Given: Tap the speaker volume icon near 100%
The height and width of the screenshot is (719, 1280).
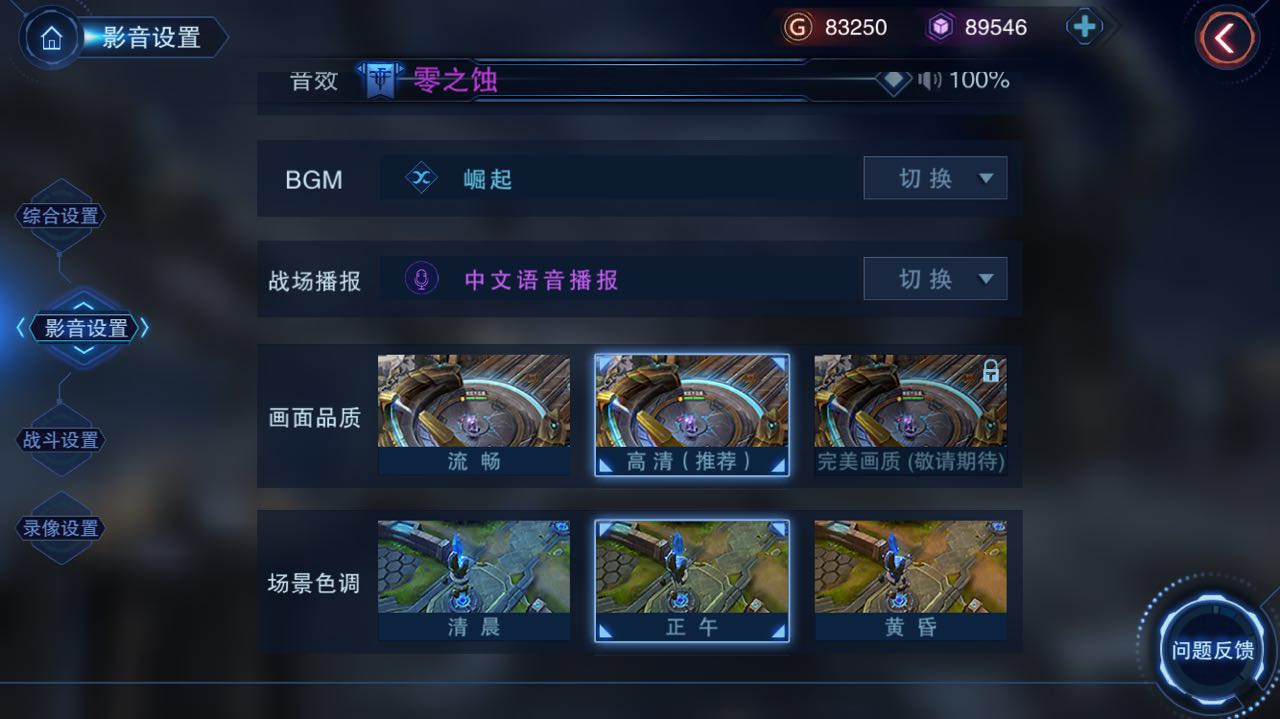Looking at the screenshot, I should [930, 80].
